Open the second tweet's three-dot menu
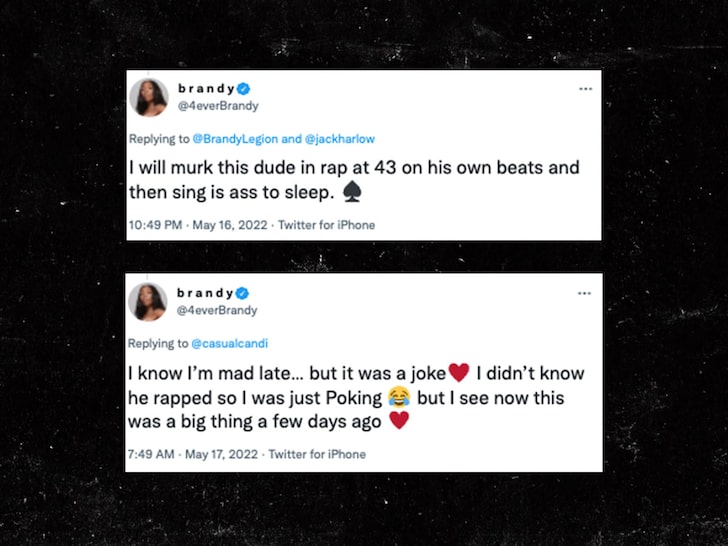The image size is (728, 546). (x=585, y=293)
